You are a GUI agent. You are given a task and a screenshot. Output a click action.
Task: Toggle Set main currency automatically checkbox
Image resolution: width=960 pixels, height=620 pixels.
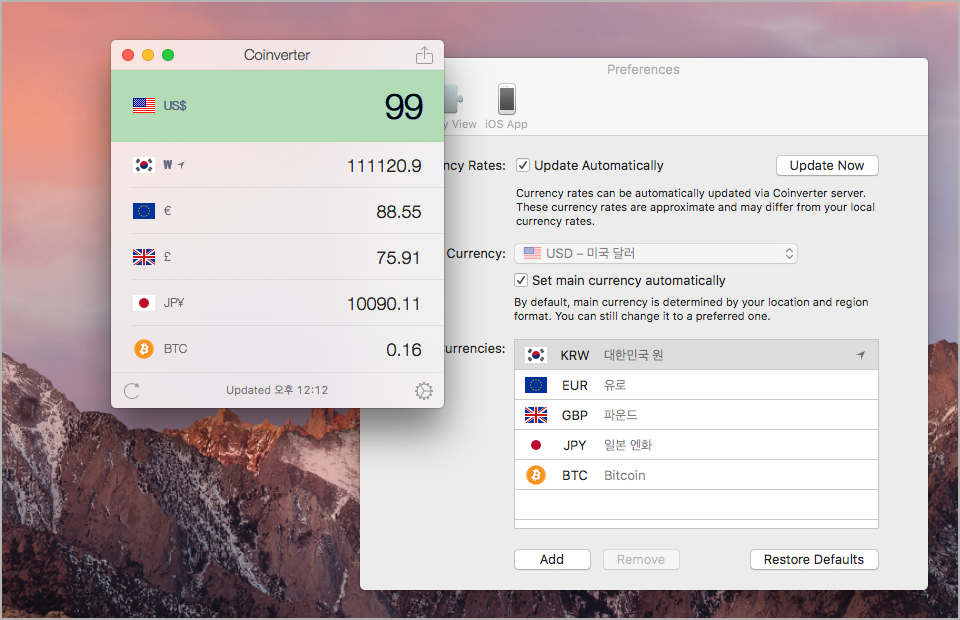[x=520, y=280]
